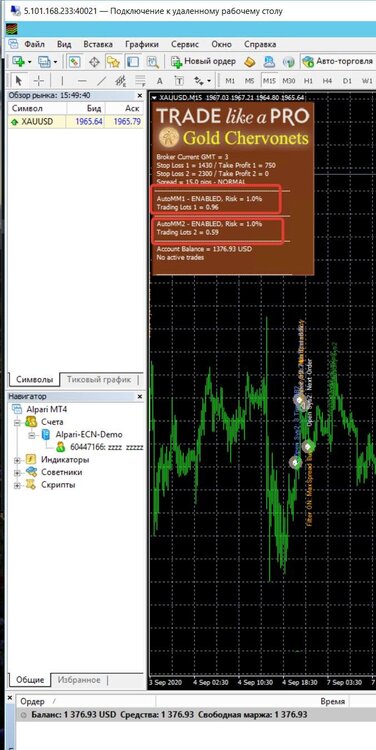Viewport: 376px width, 750px height.
Task: Switch chart to W1 timeframe
Action: tap(367, 80)
